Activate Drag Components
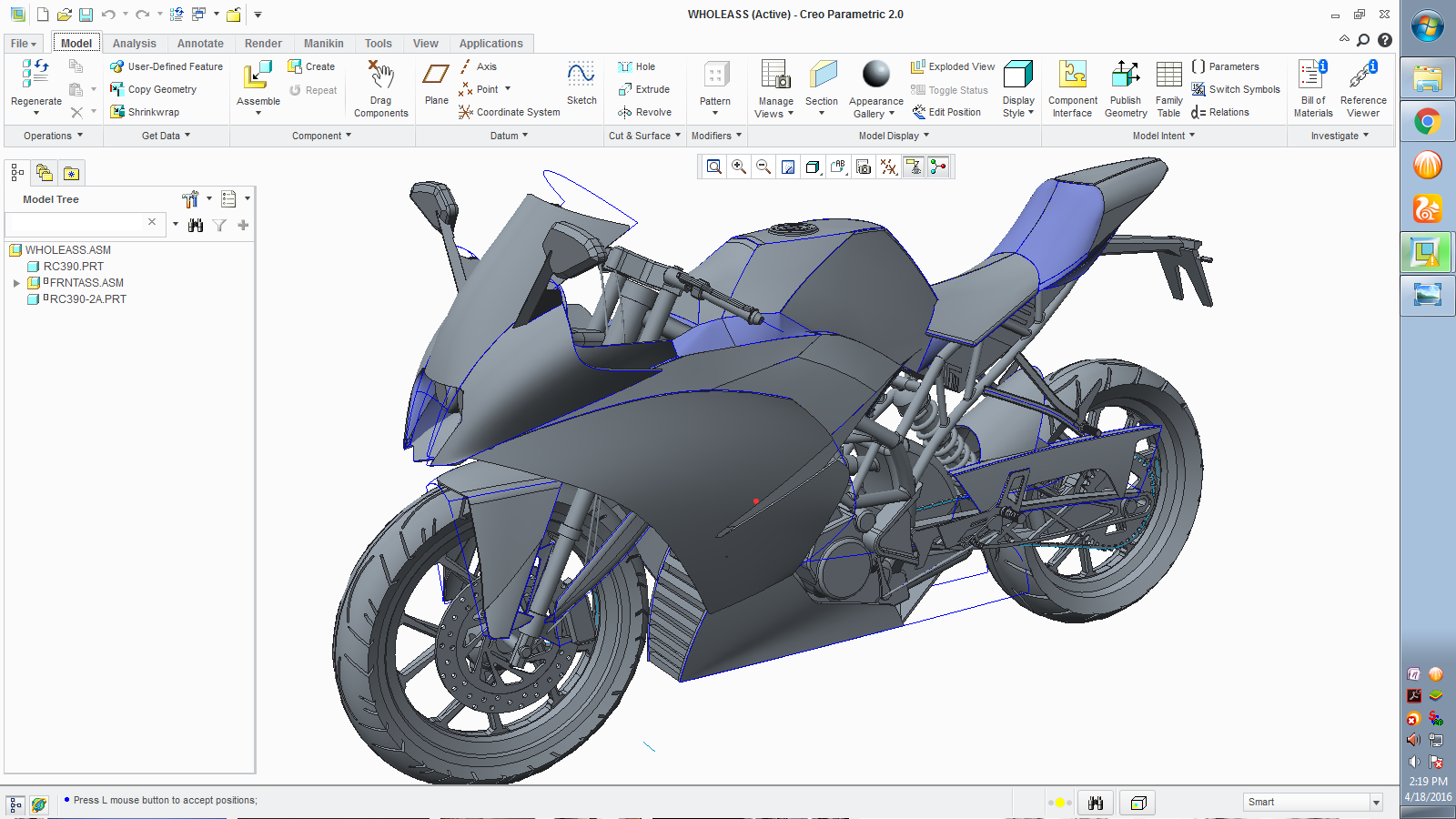Viewport: 1456px width, 819px height. point(380,76)
